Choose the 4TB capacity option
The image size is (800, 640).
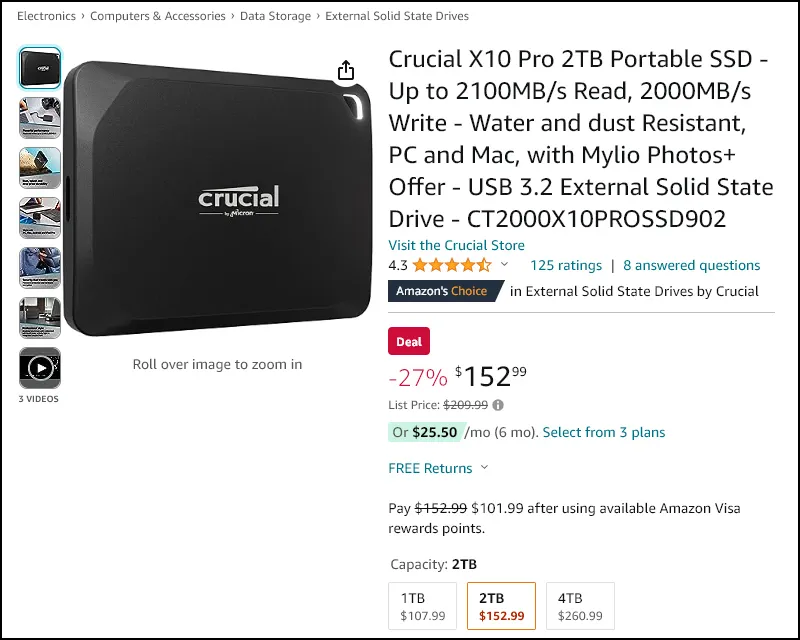click(x=580, y=606)
